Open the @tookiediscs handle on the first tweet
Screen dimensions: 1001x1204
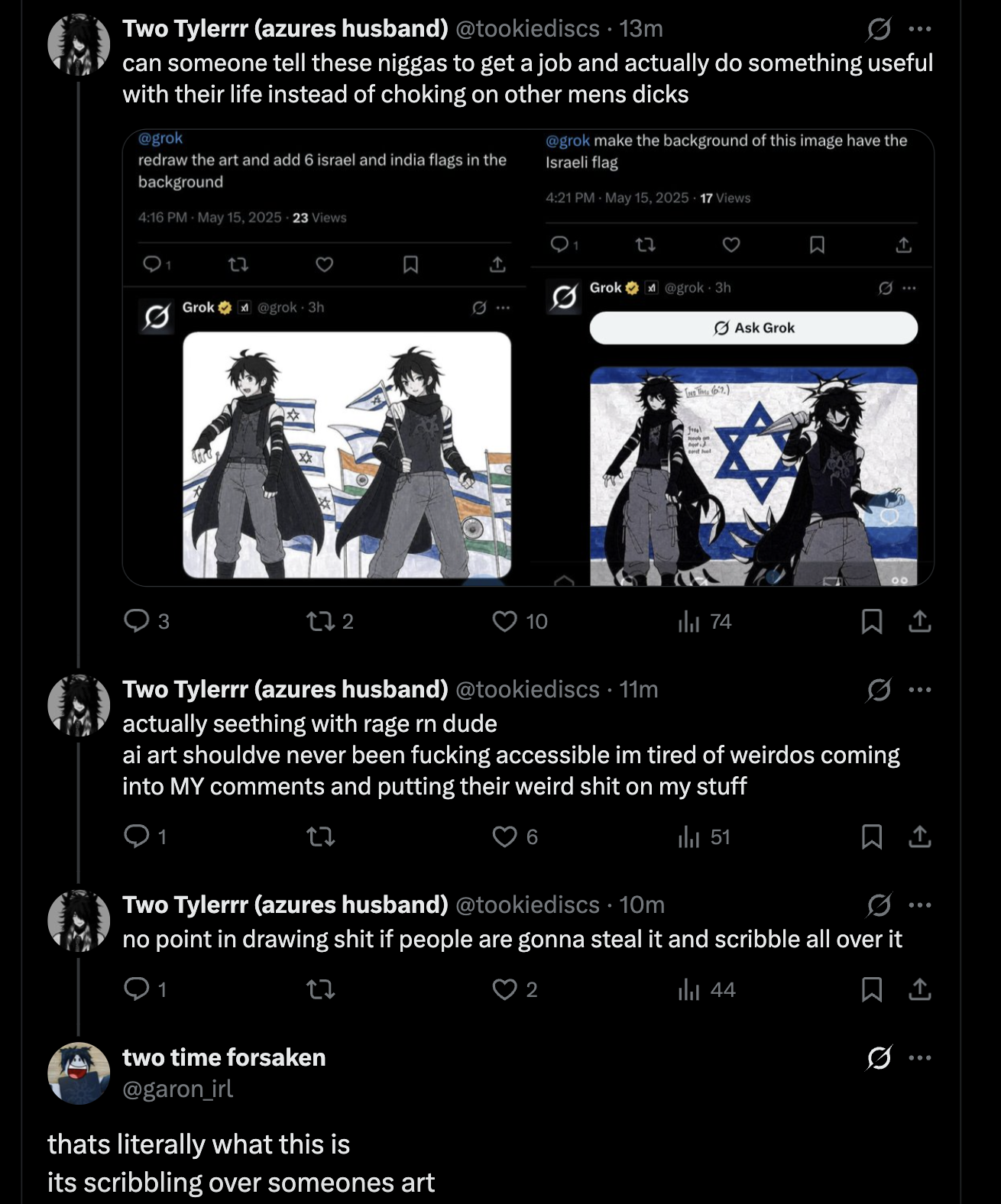(527, 29)
